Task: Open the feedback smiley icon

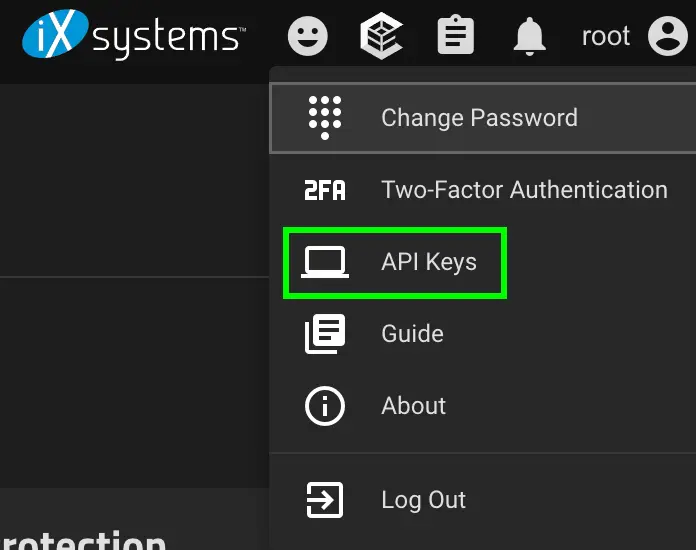Action: click(x=308, y=37)
